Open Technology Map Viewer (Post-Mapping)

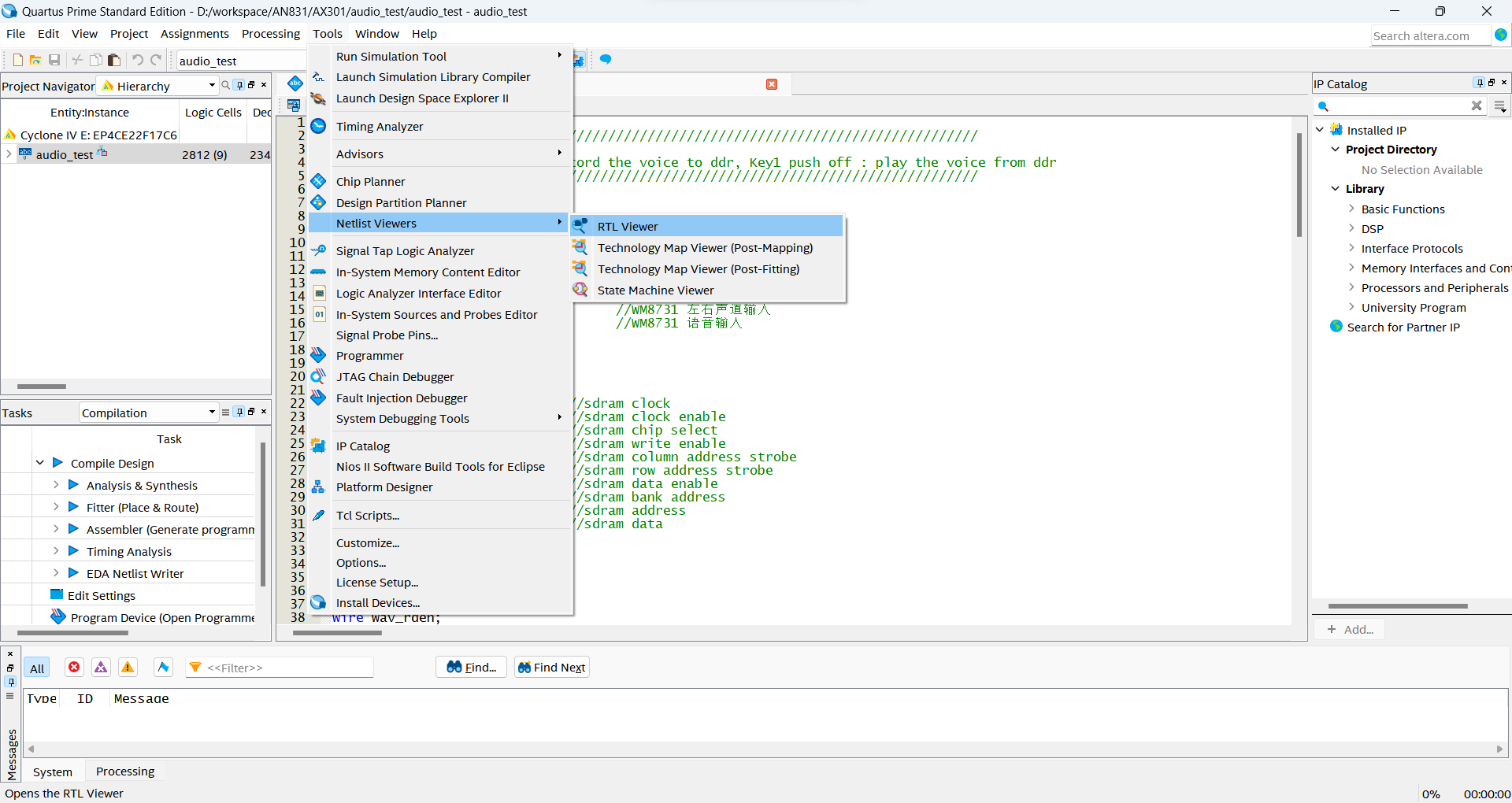tap(705, 247)
